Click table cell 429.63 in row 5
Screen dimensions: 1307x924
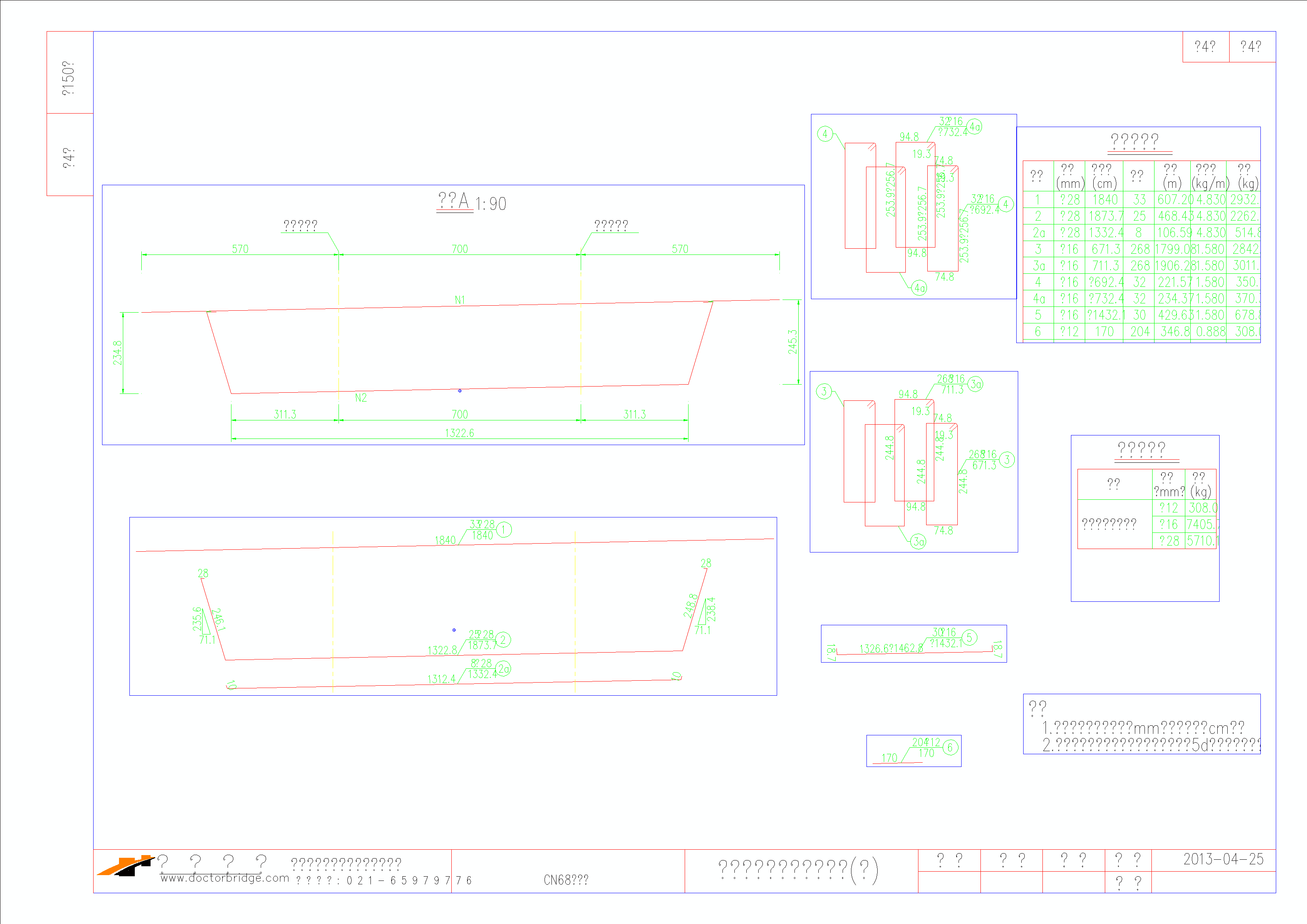pyautogui.click(x=1176, y=315)
